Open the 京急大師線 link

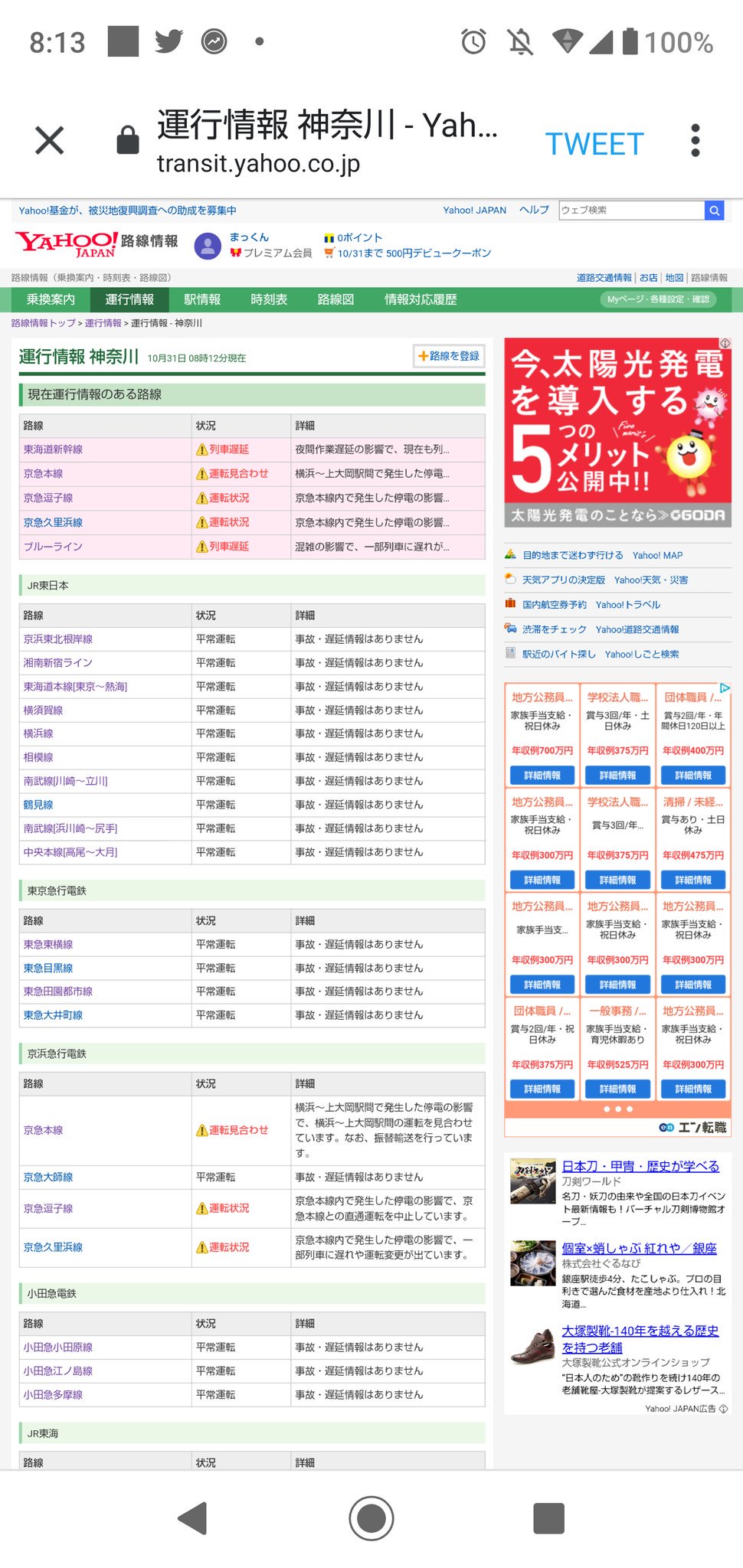point(48,1177)
